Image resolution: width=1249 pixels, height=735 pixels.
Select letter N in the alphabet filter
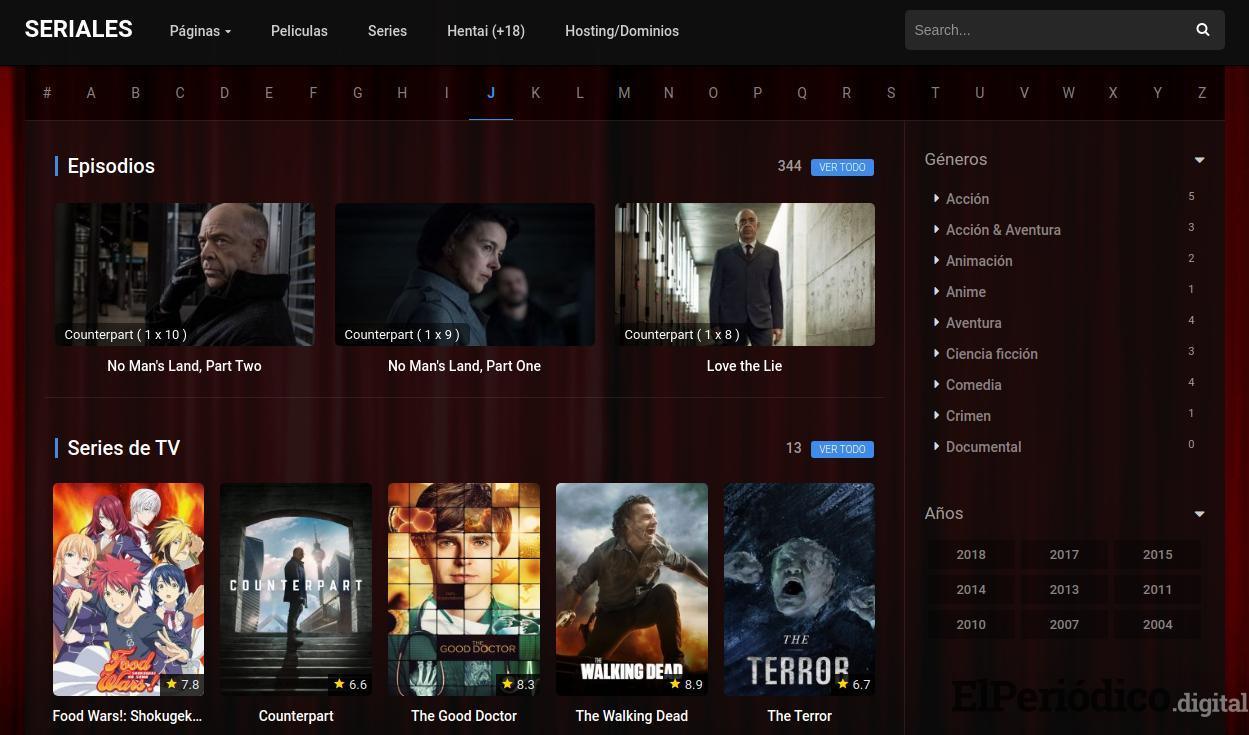pos(669,93)
